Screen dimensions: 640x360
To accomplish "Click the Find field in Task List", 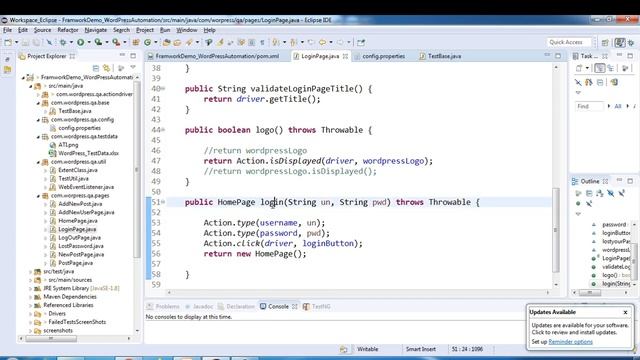I will [589, 106].
